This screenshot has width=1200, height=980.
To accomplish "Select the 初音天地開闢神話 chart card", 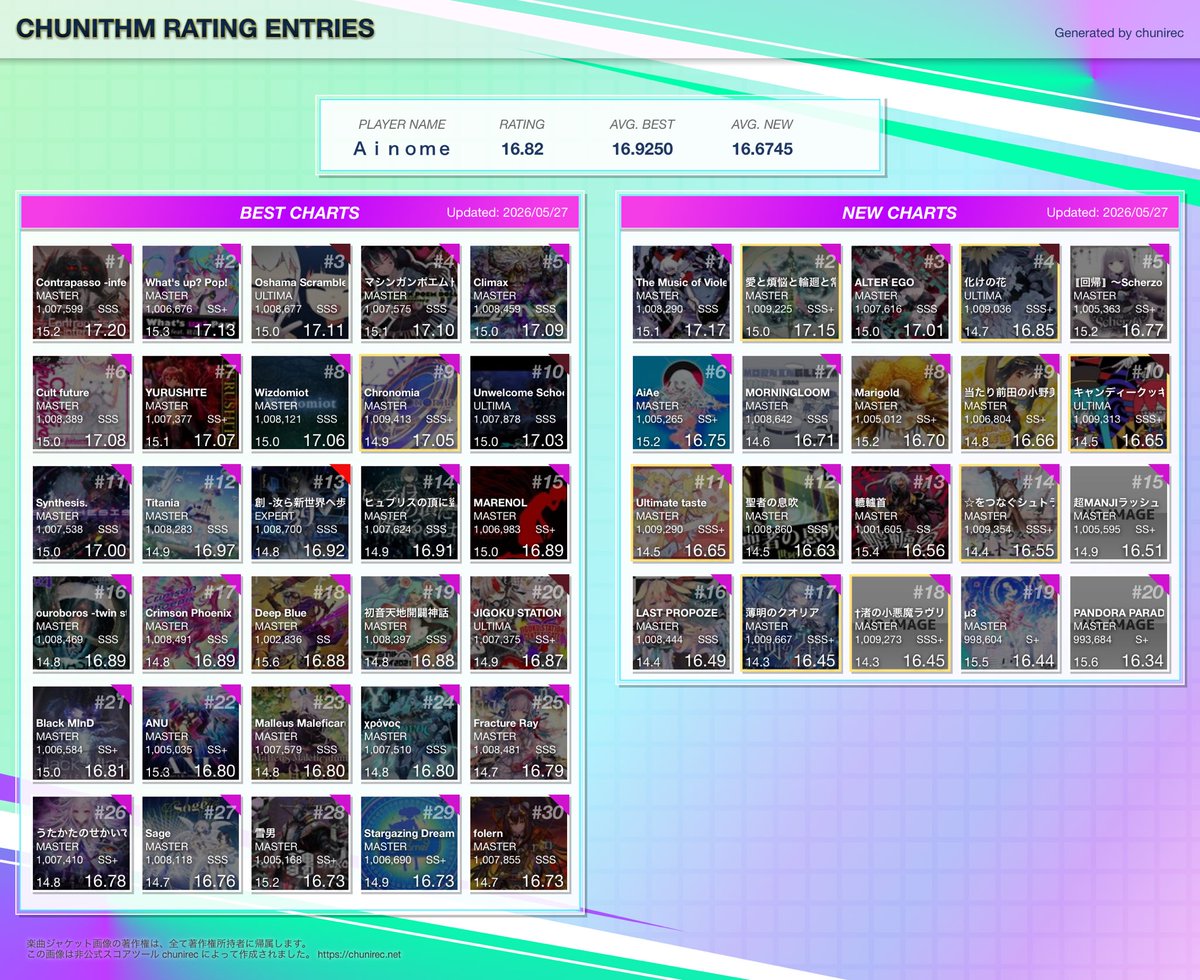I will click(x=410, y=623).
